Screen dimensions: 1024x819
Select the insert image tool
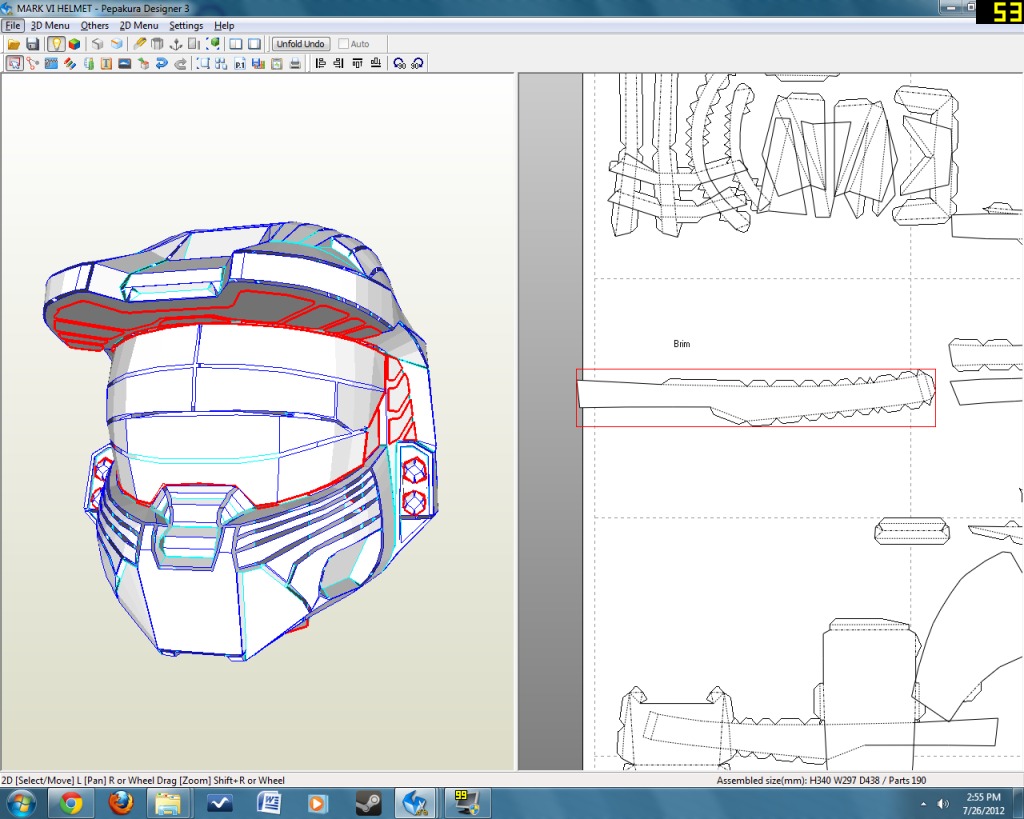(125, 63)
